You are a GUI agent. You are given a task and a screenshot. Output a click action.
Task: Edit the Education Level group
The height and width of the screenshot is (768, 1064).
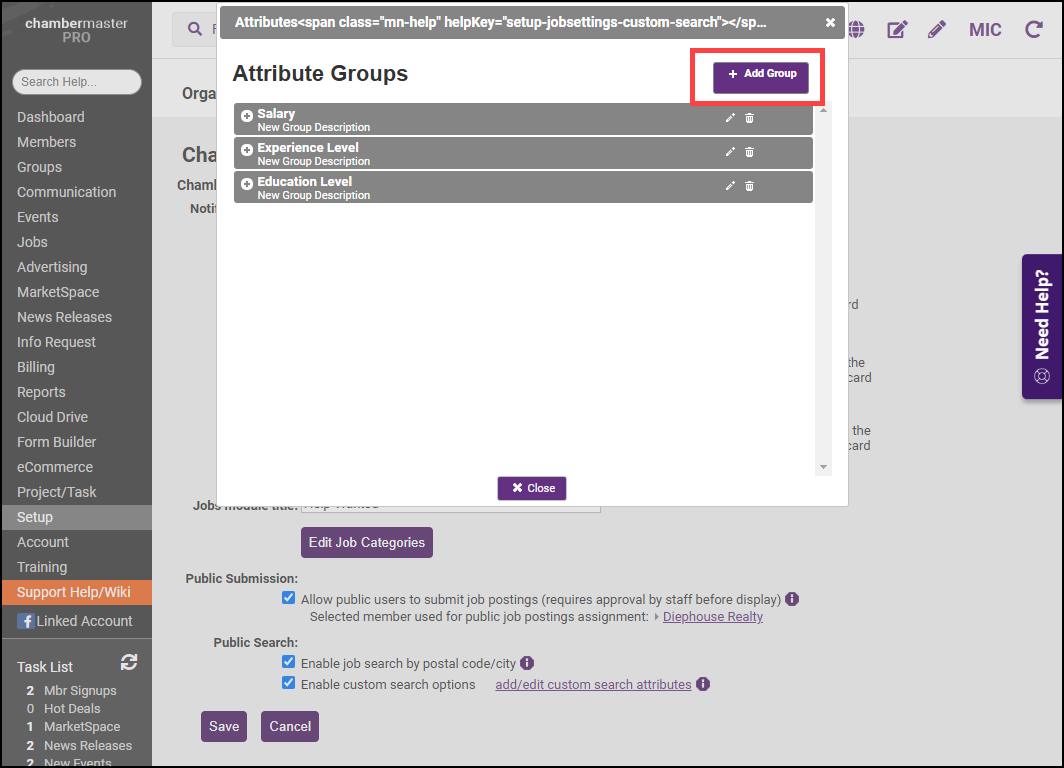[730, 186]
